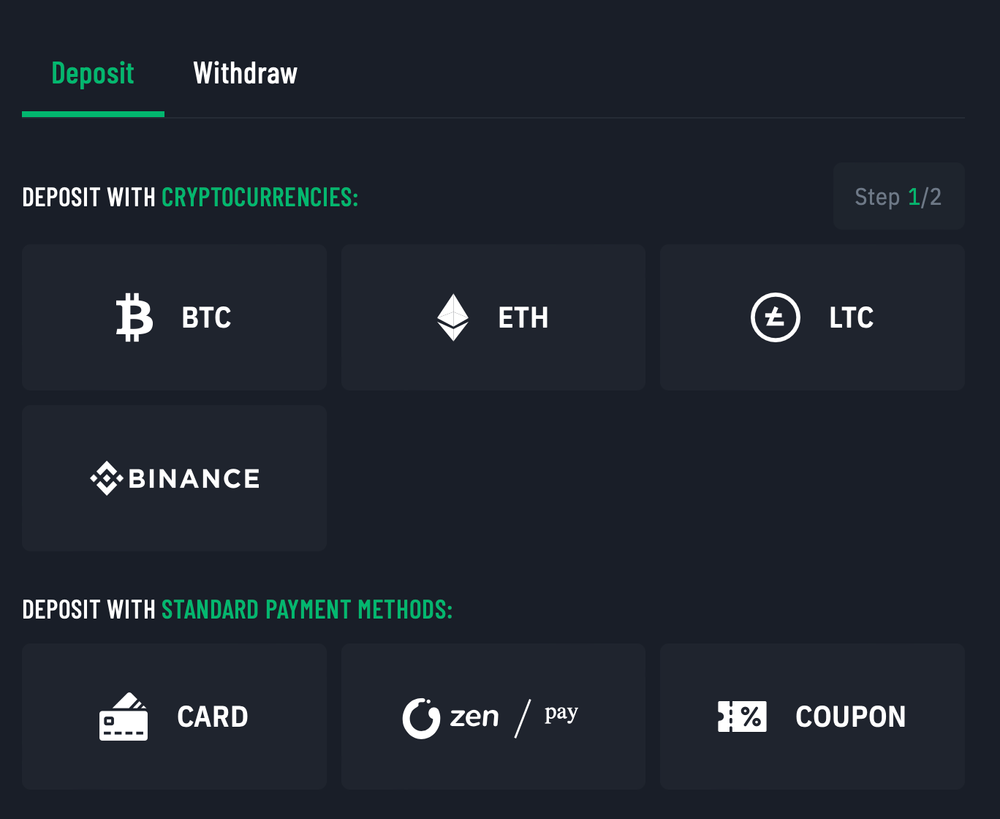Click the Deposit with Cryptocurrencies heading

(190, 197)
